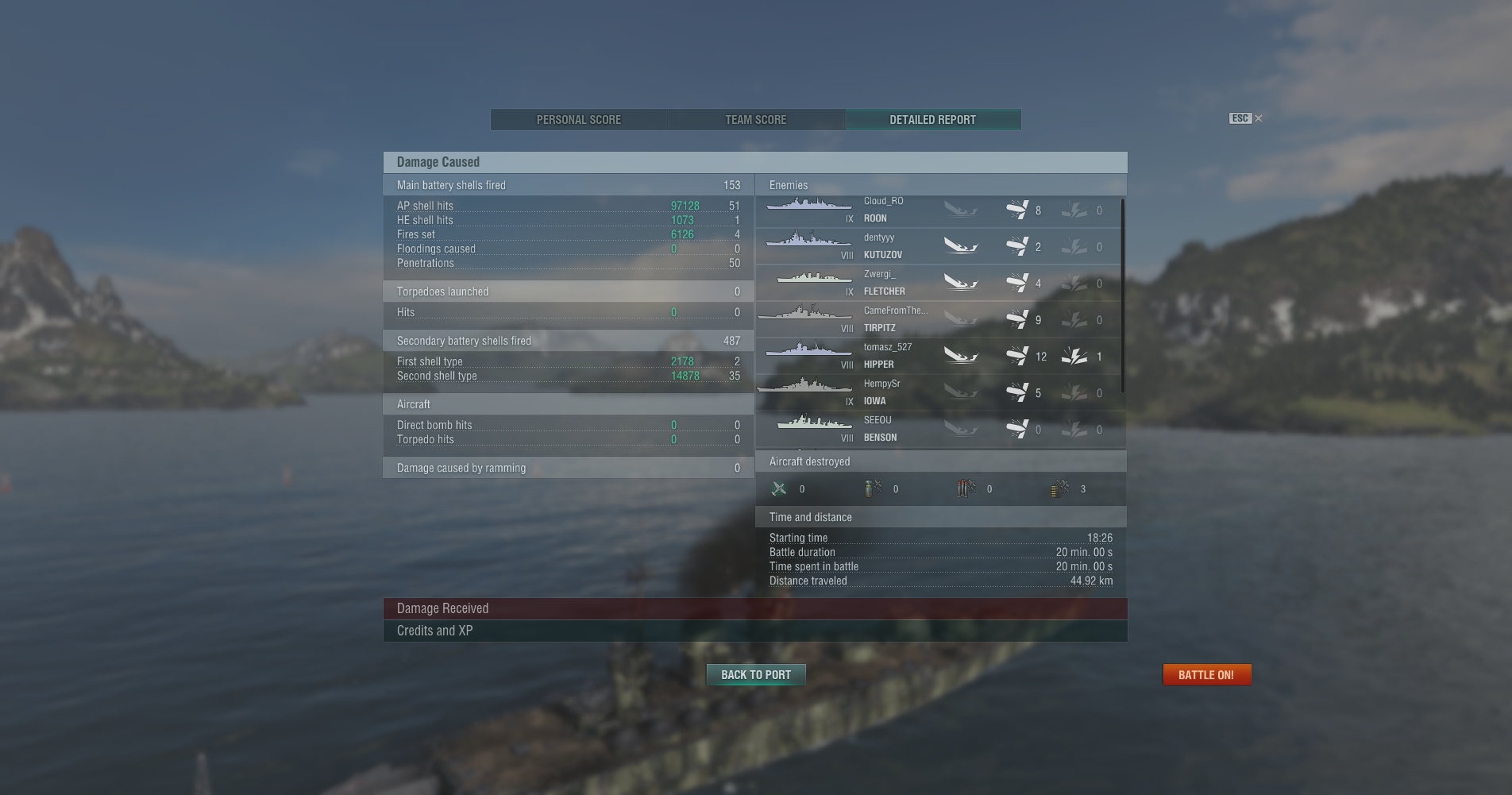
Task: Click the shell hits icon for ROON
Action: click(1017, 210)
